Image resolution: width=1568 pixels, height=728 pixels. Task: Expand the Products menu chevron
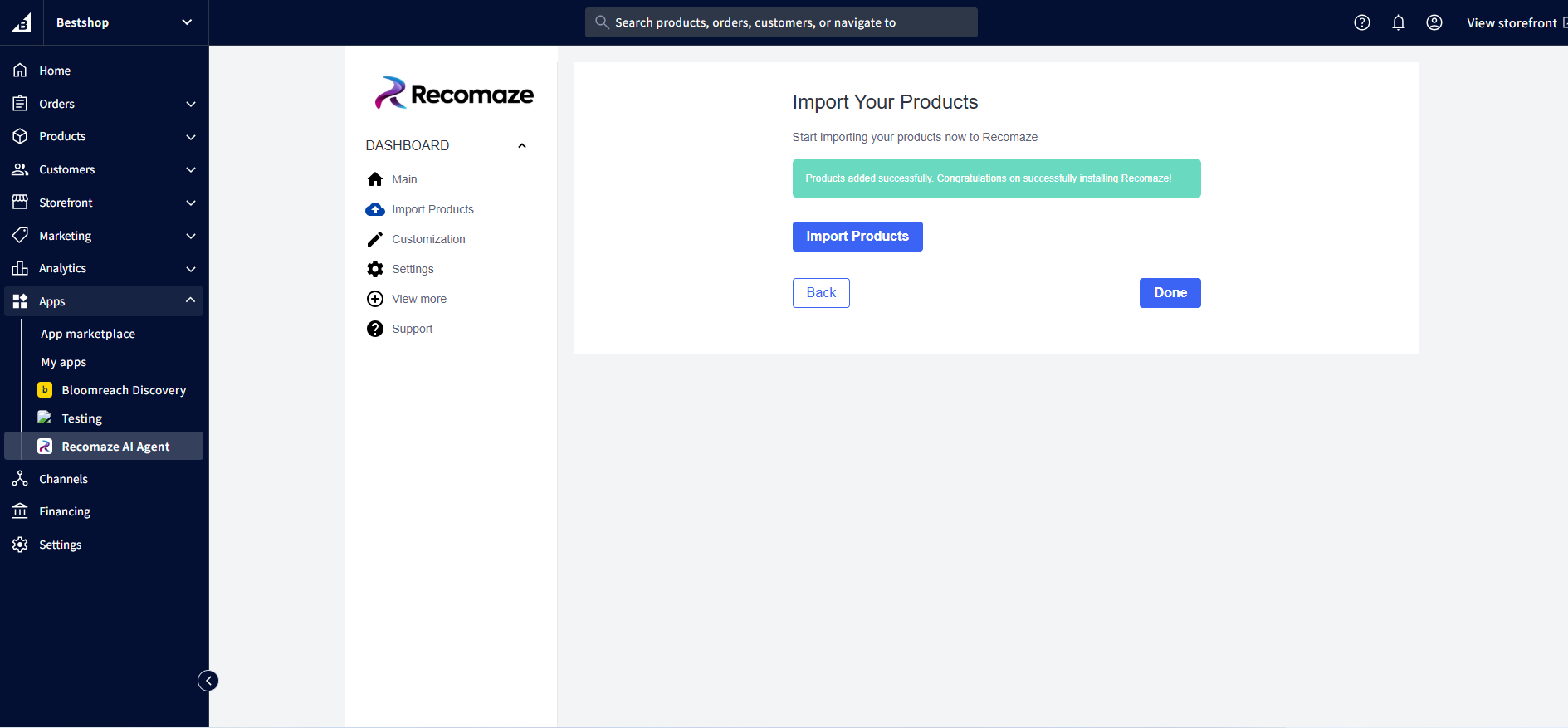[x=191, y=137]
